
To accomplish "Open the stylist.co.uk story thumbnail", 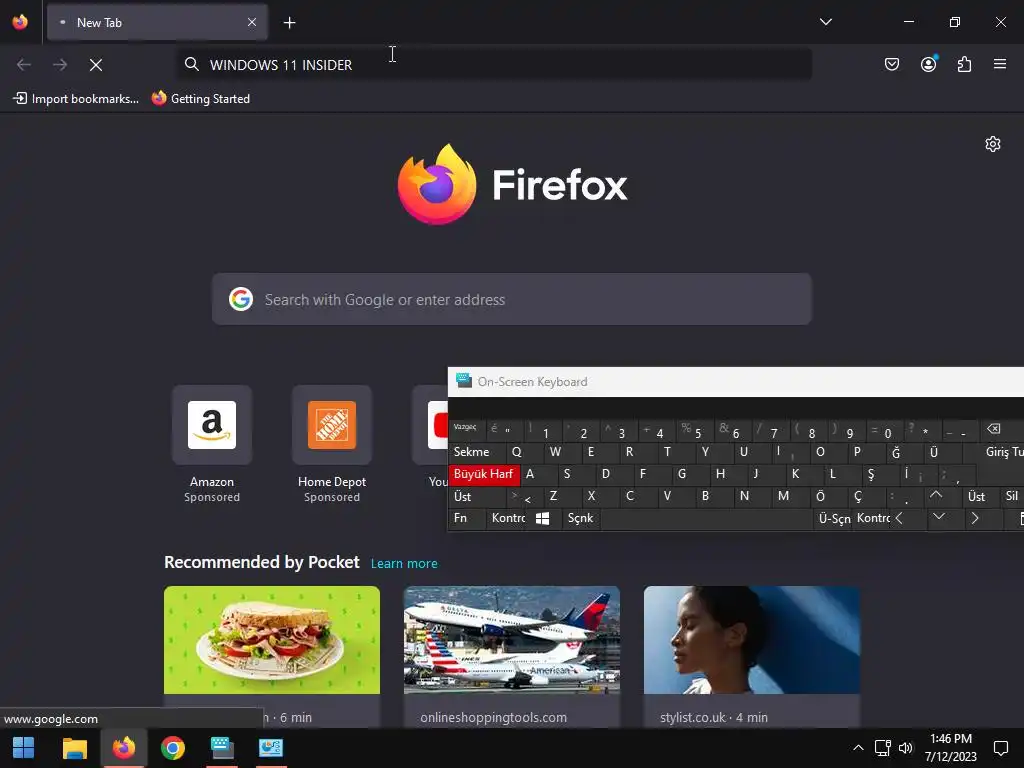I will point(752,640).
